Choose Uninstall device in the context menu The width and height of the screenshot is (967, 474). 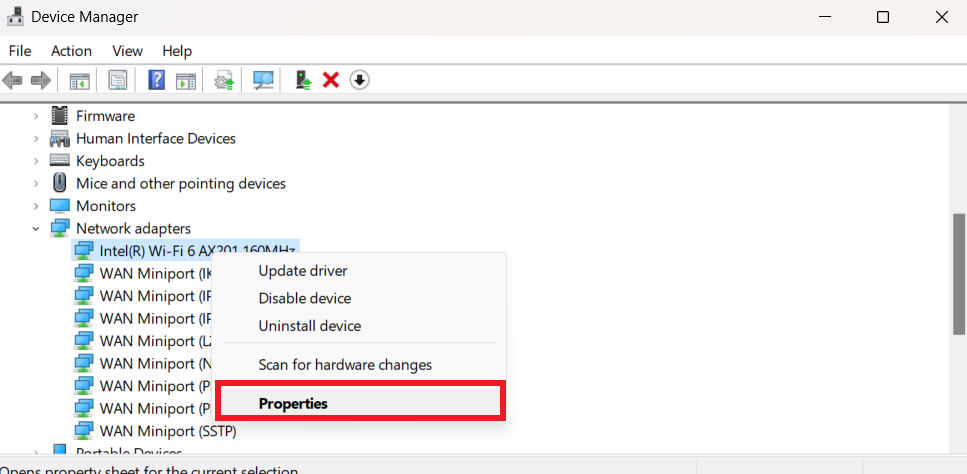359,325
